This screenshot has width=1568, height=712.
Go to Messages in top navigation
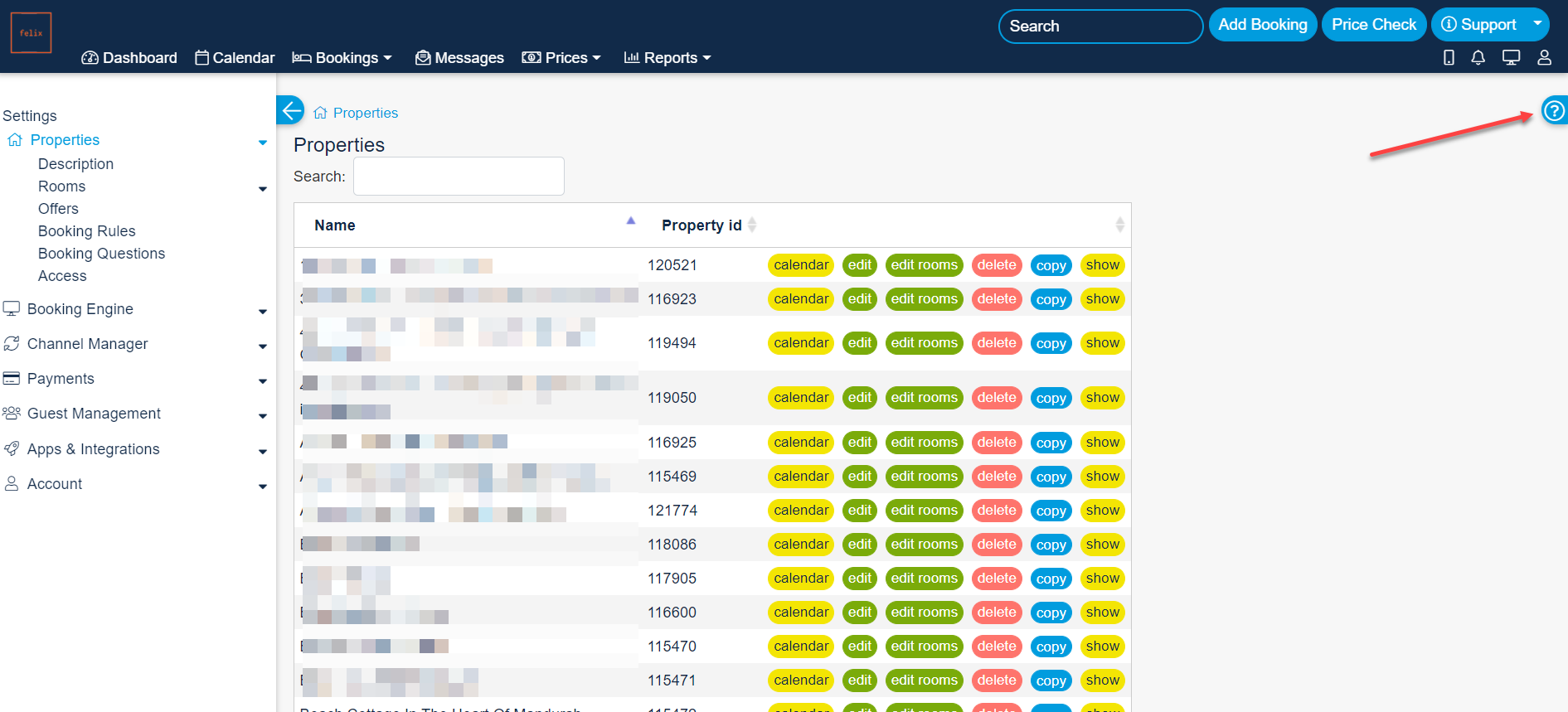coord(459,58)
